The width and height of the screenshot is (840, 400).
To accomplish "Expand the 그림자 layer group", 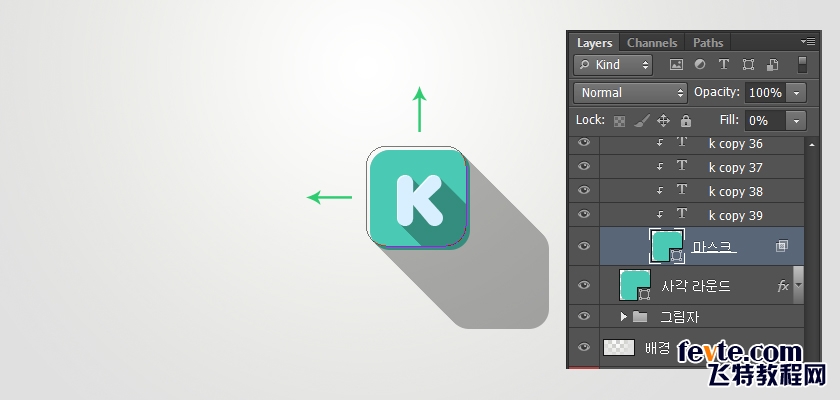I will pos(624,317).
